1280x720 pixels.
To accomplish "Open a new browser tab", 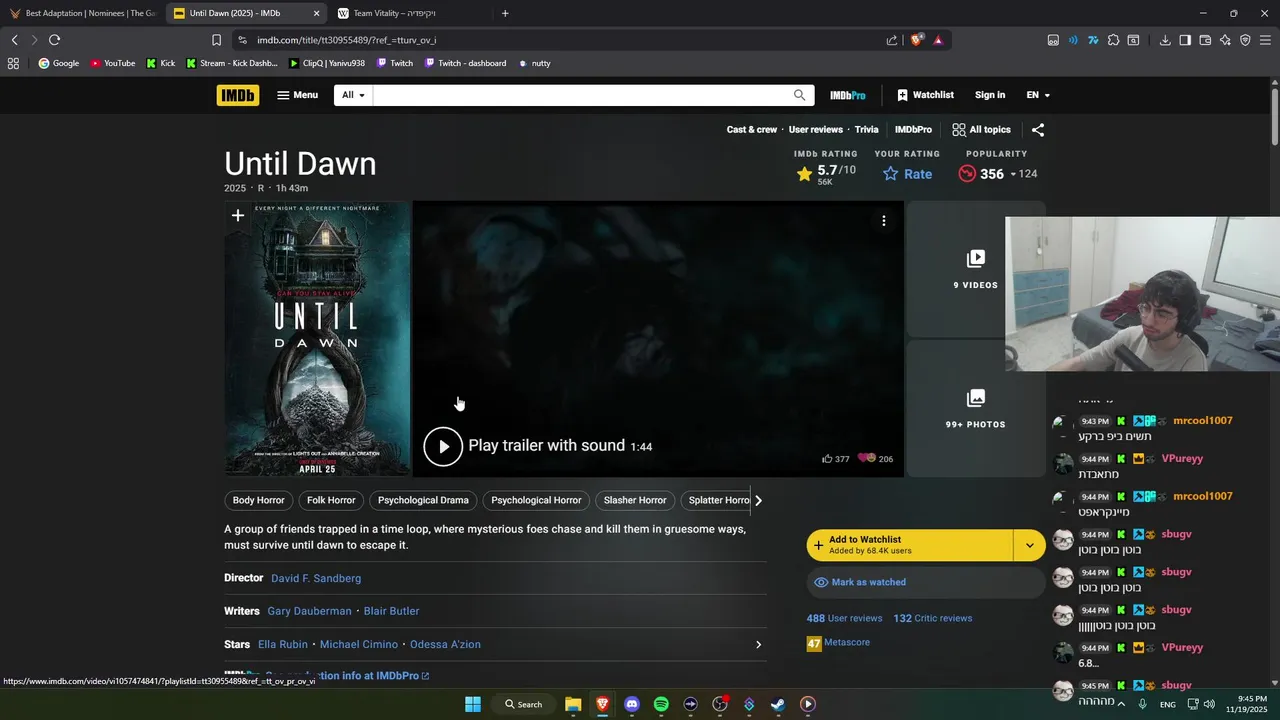I will click(x=505, y=13).
